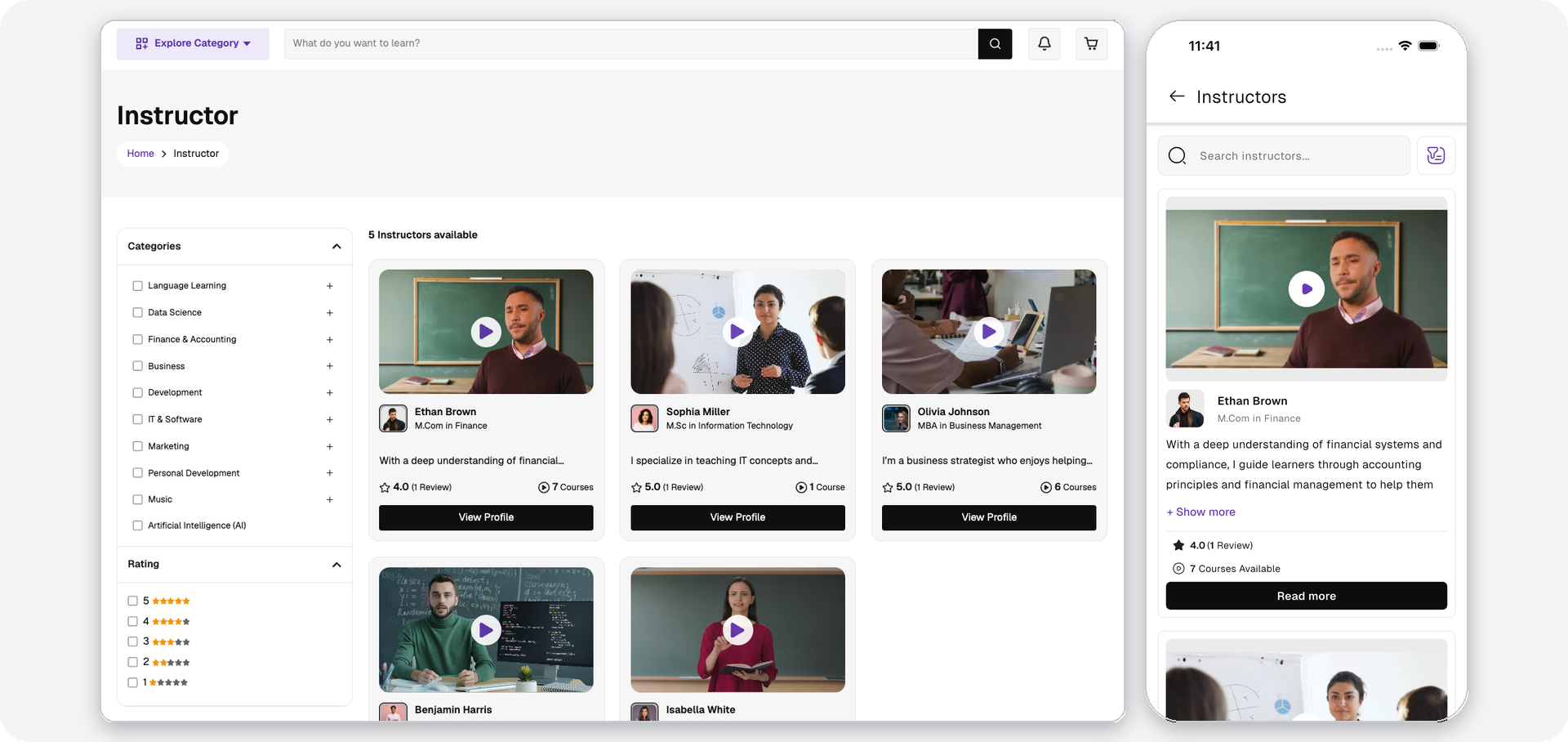1568x742 pixels.
Task: Tap the mobile search magnifier icon
Action: coord(1177,156)
